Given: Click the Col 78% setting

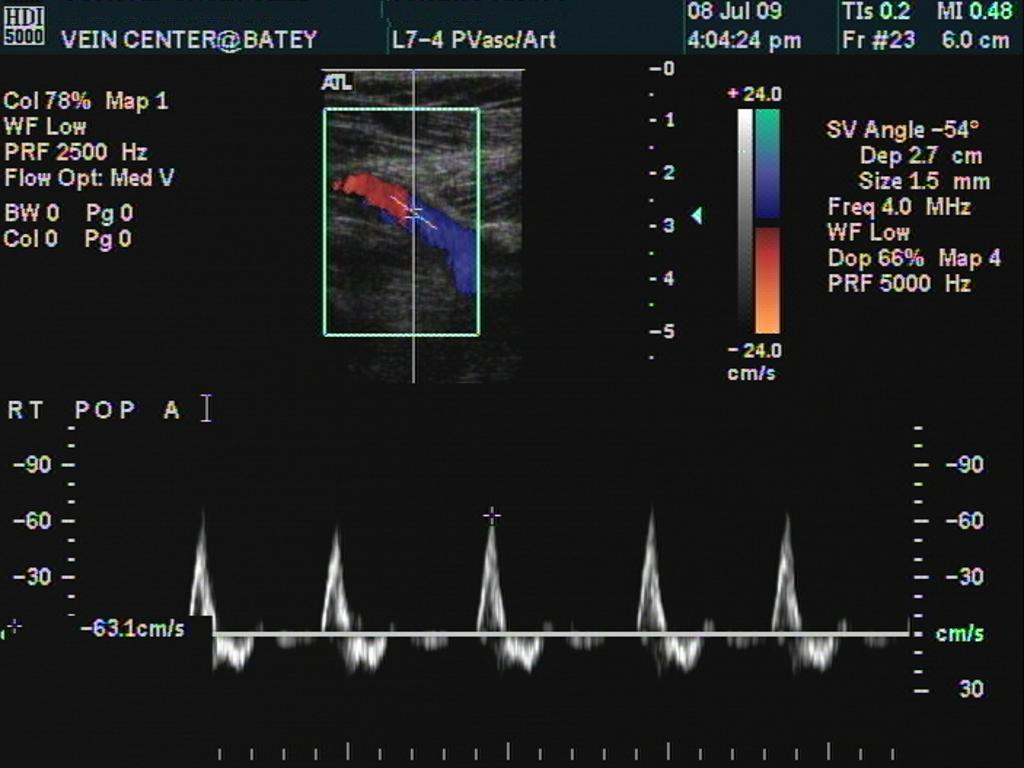Looking at the screenshot, I should click(x=47, y=101).
